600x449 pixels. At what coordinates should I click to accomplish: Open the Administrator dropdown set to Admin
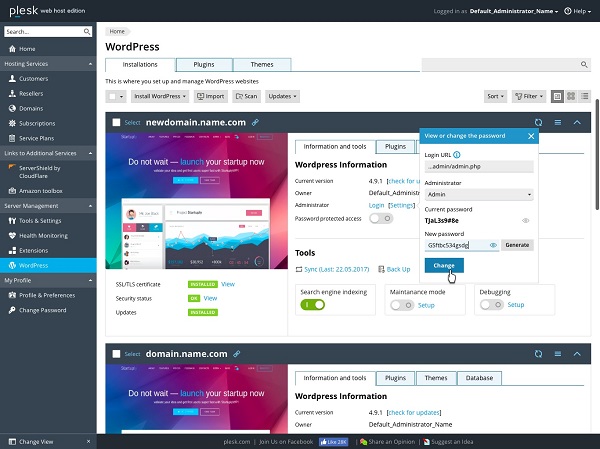point(479,195)
